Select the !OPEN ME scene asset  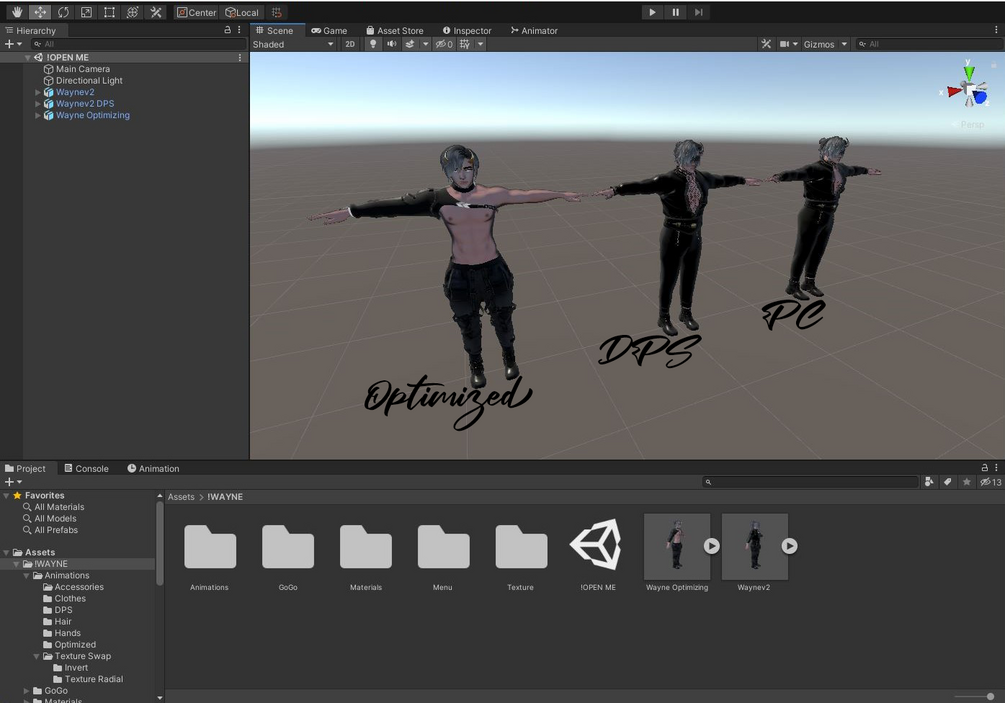click(x=597, y=545)
